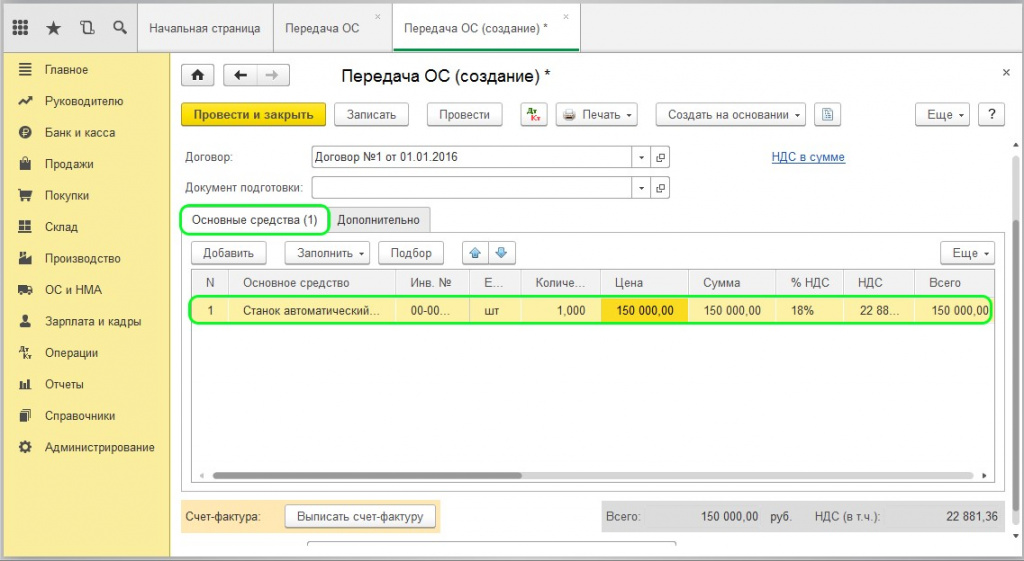
Task: Open Зарплата и кадры section
Action: [93, 321]
